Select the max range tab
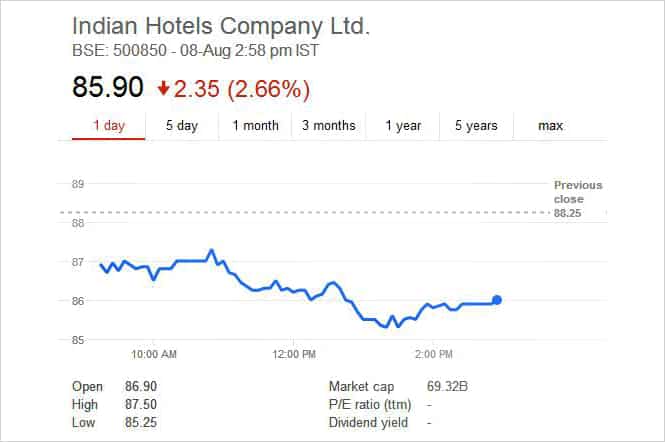The width and height of the screenshot is (665, 442). pyautogui.click(x=550, y=126)
